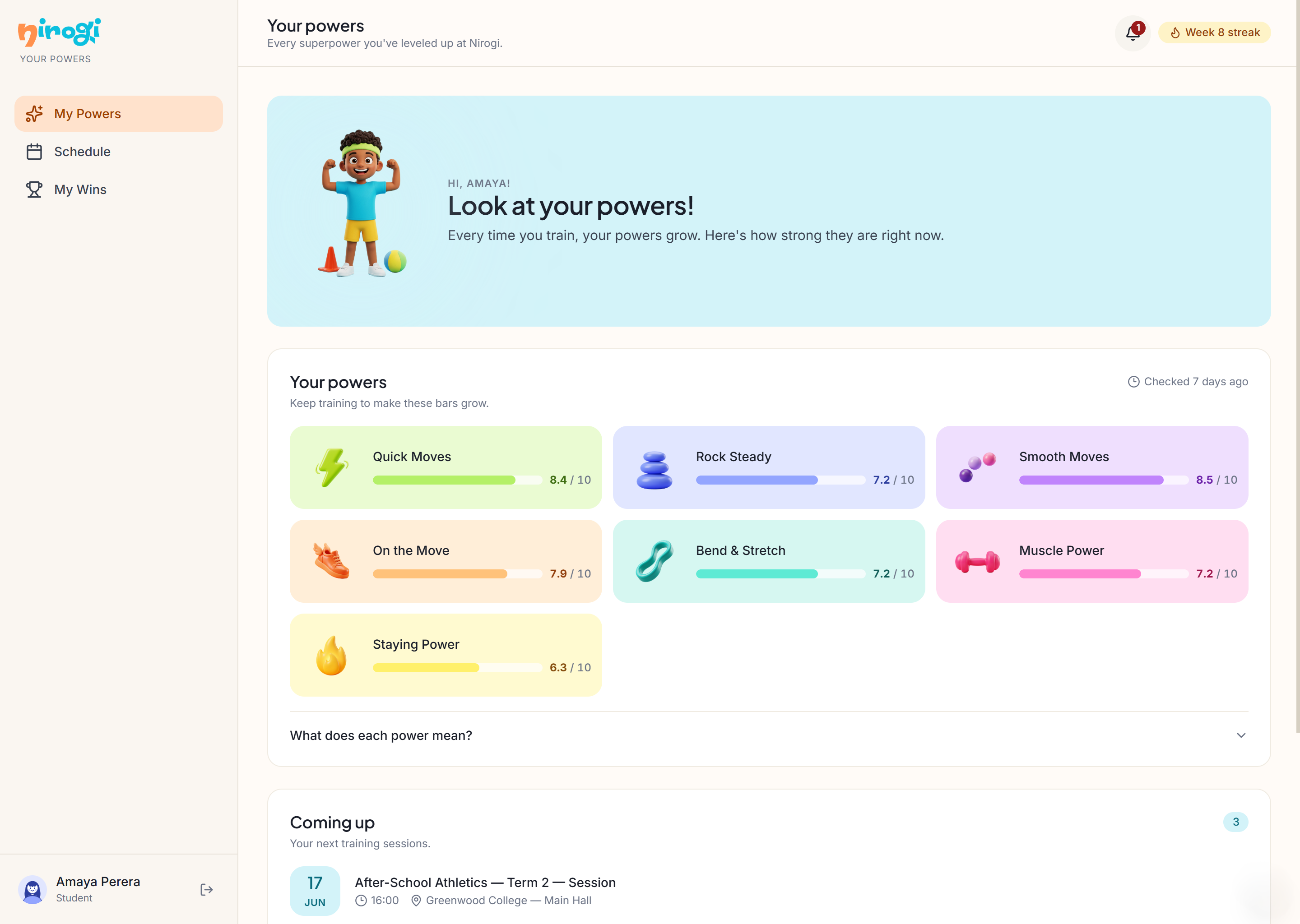Screen dimensions: 1300x924
Task: Click the Staying Power yellow progress bar
Action: click(458, 668)
